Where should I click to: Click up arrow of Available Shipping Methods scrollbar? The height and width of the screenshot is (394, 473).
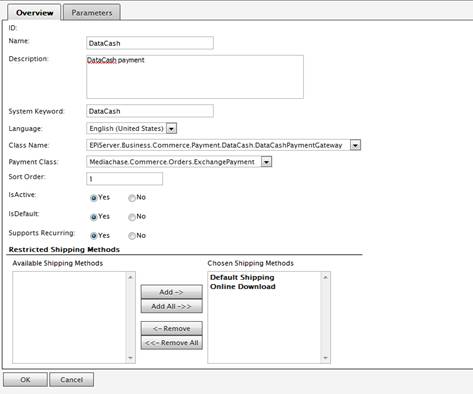(x=130, y=277)
